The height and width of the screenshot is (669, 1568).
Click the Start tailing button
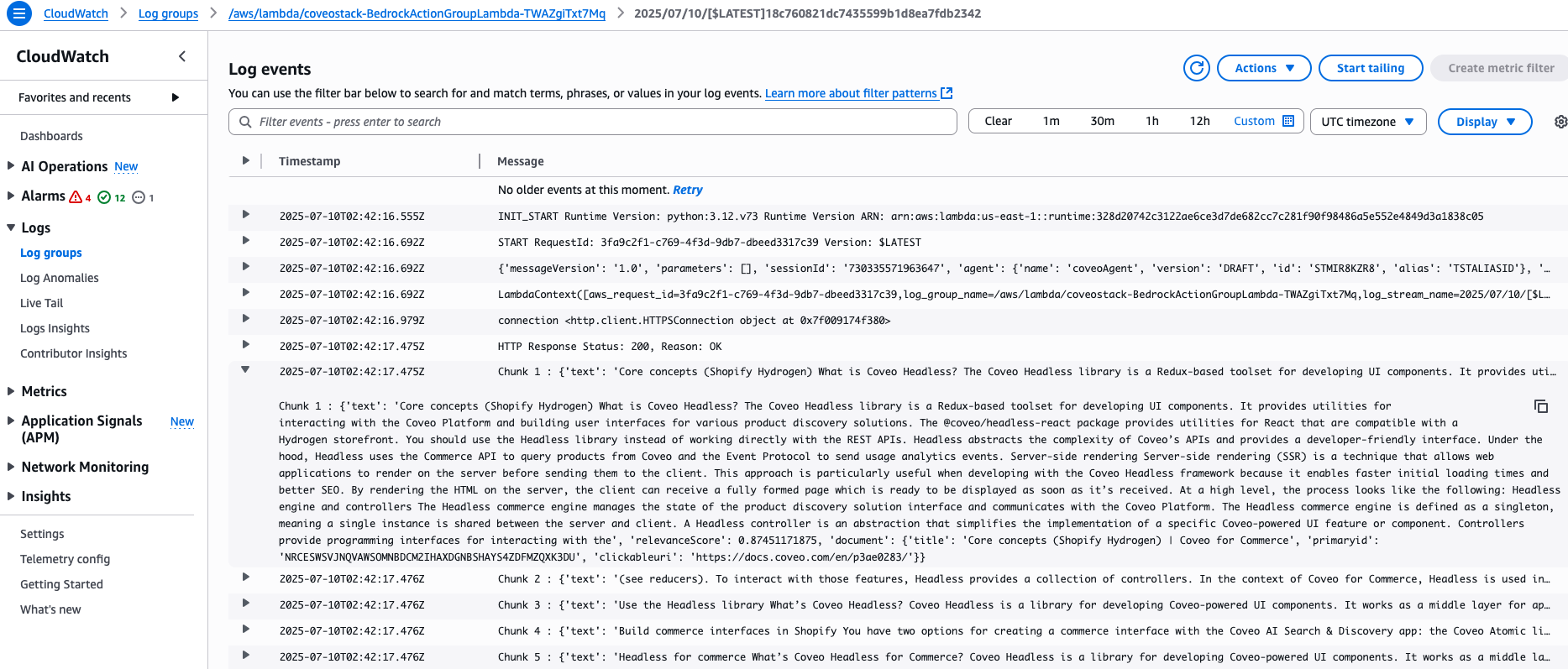1371,68
